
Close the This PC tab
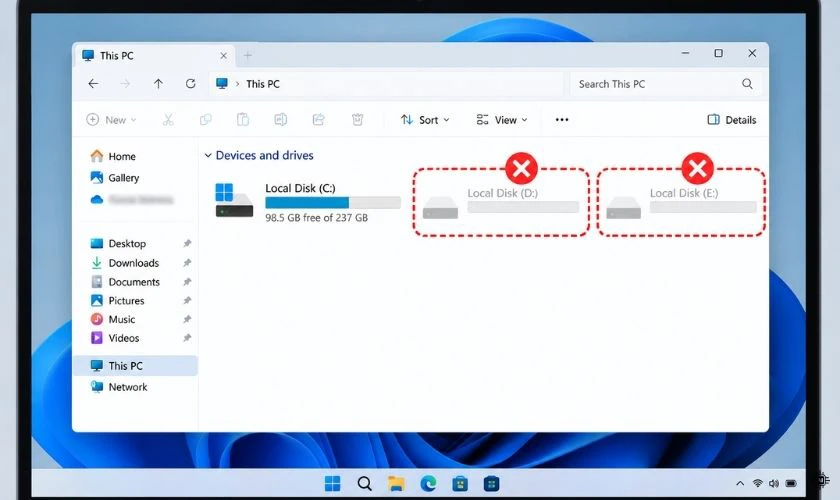click(x=223, y=55)
